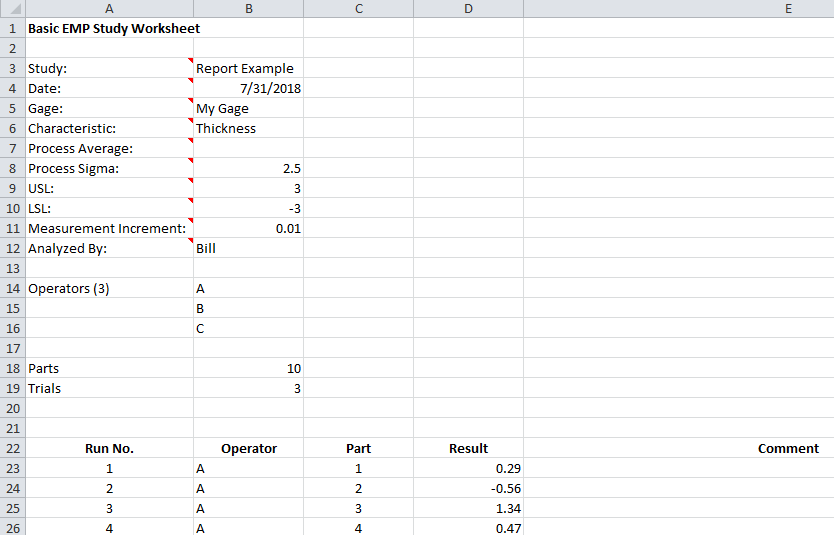Screen dimensions: 834x535
Task: Click the 'Process Average:' label cell
Action: coord(110,148)
